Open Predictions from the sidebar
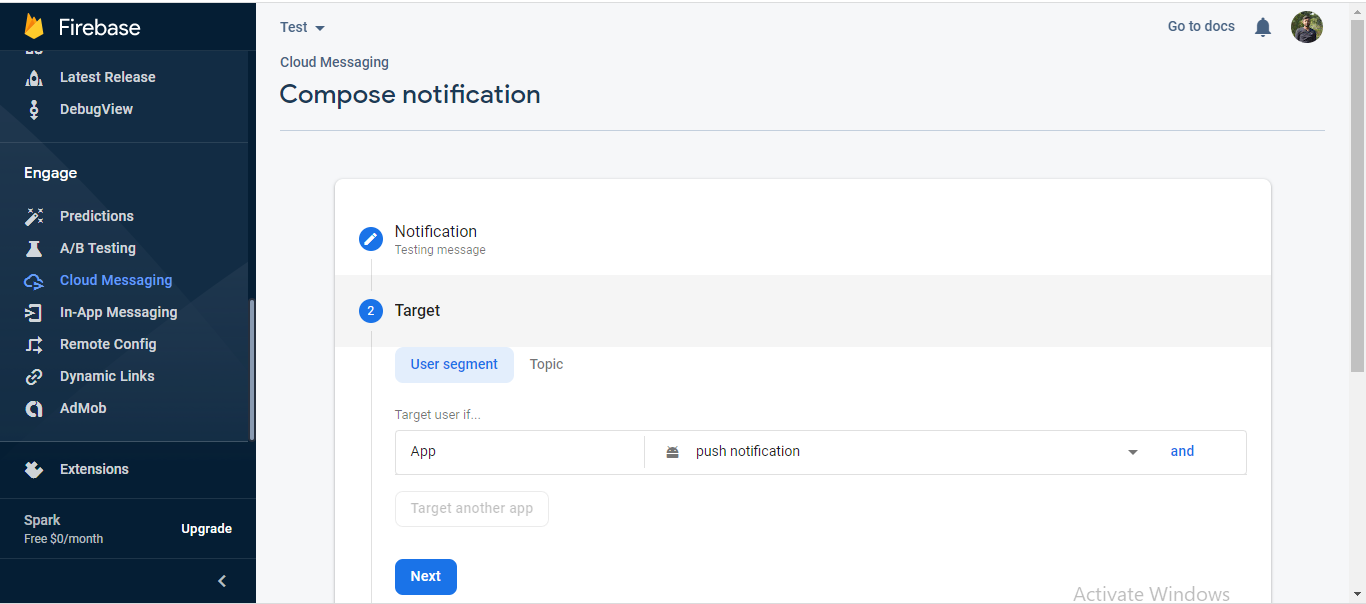Screen dimensions: 1366x604 (x=96, y=216)
